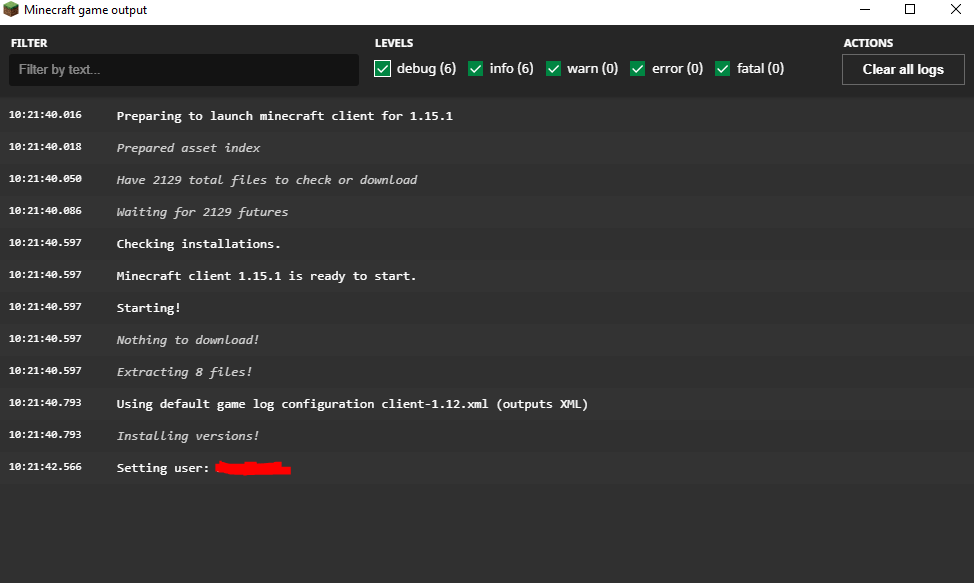Image resolution: width=974 pixels, height=583 pixels.
Task: Select the 'Checking installations.' log row
Action: click(198, 244)
